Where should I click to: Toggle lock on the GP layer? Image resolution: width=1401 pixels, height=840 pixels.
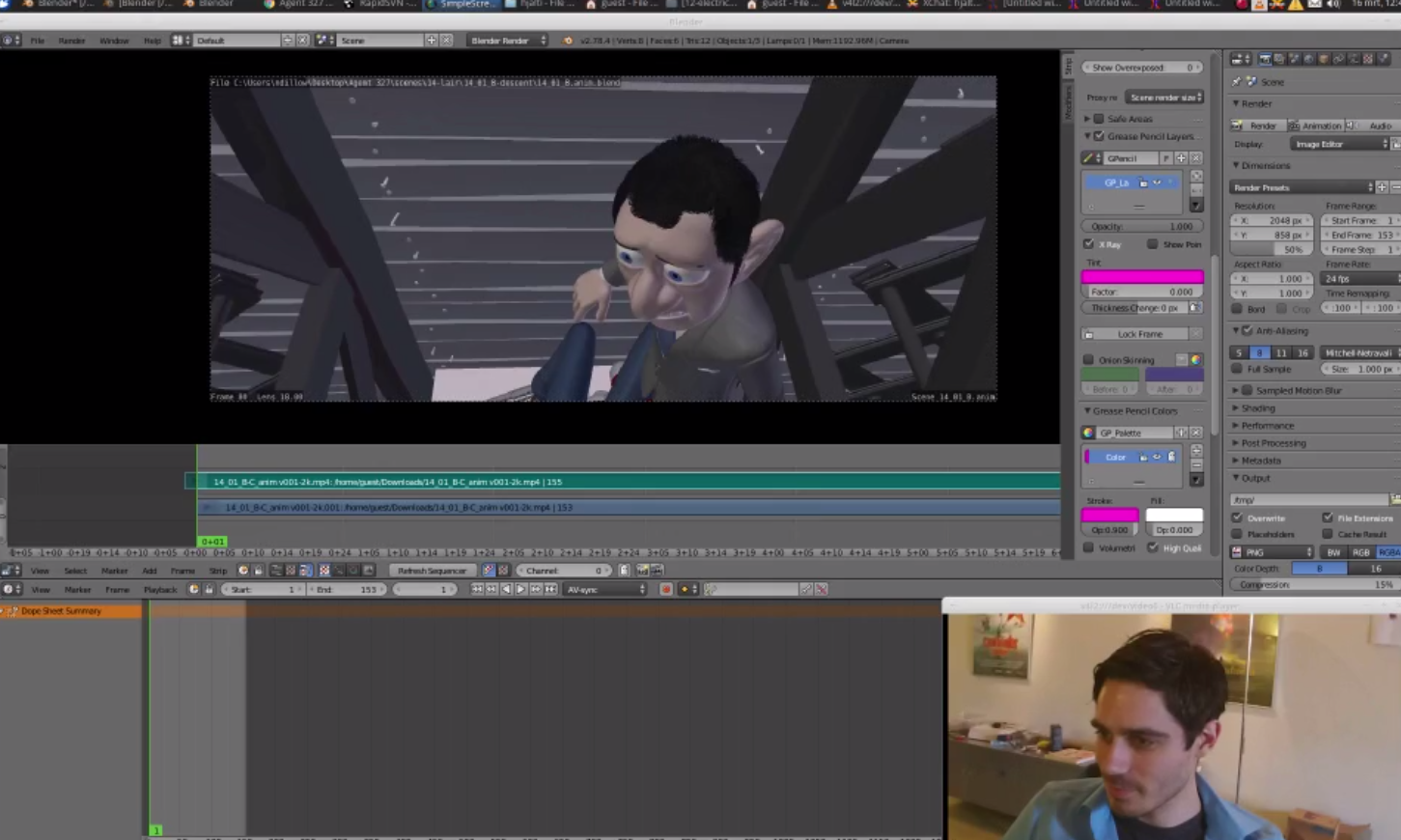(1143, 182)
